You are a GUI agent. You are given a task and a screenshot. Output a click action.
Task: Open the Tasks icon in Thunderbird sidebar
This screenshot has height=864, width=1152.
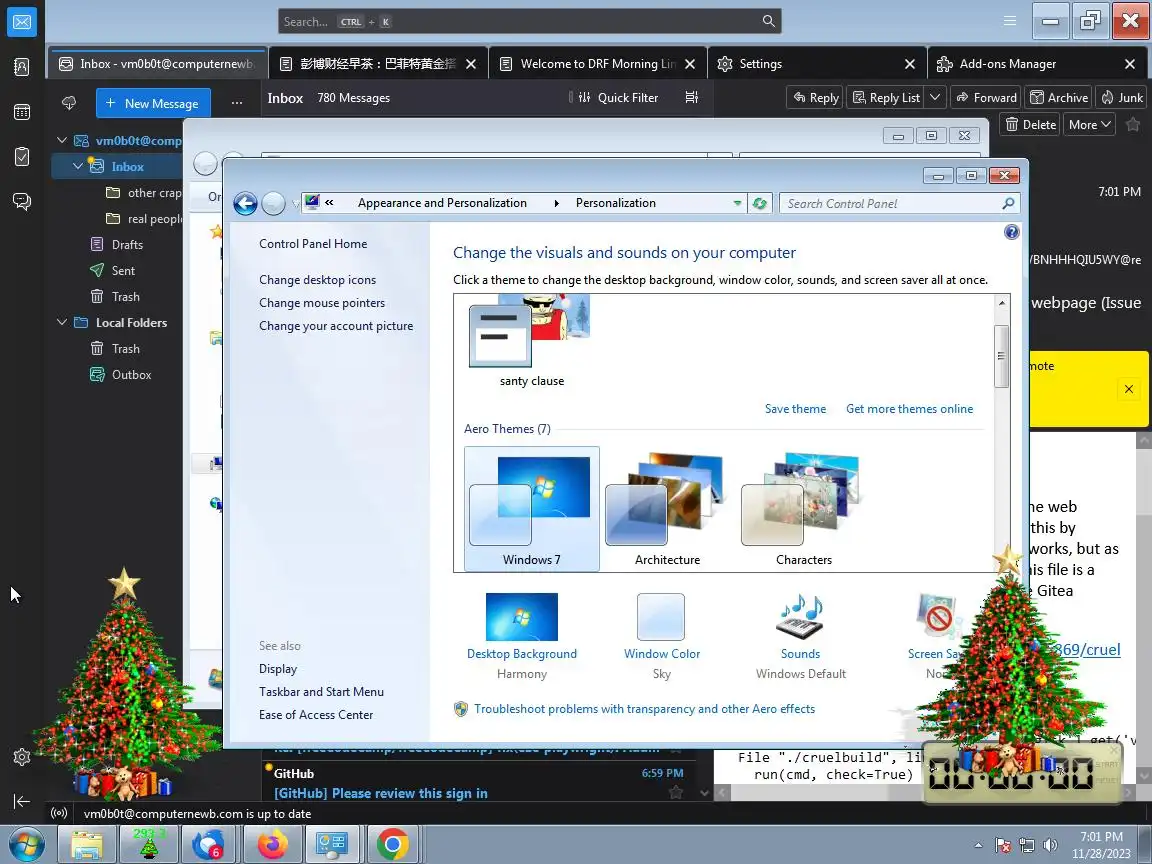click(x=22, y=156)
